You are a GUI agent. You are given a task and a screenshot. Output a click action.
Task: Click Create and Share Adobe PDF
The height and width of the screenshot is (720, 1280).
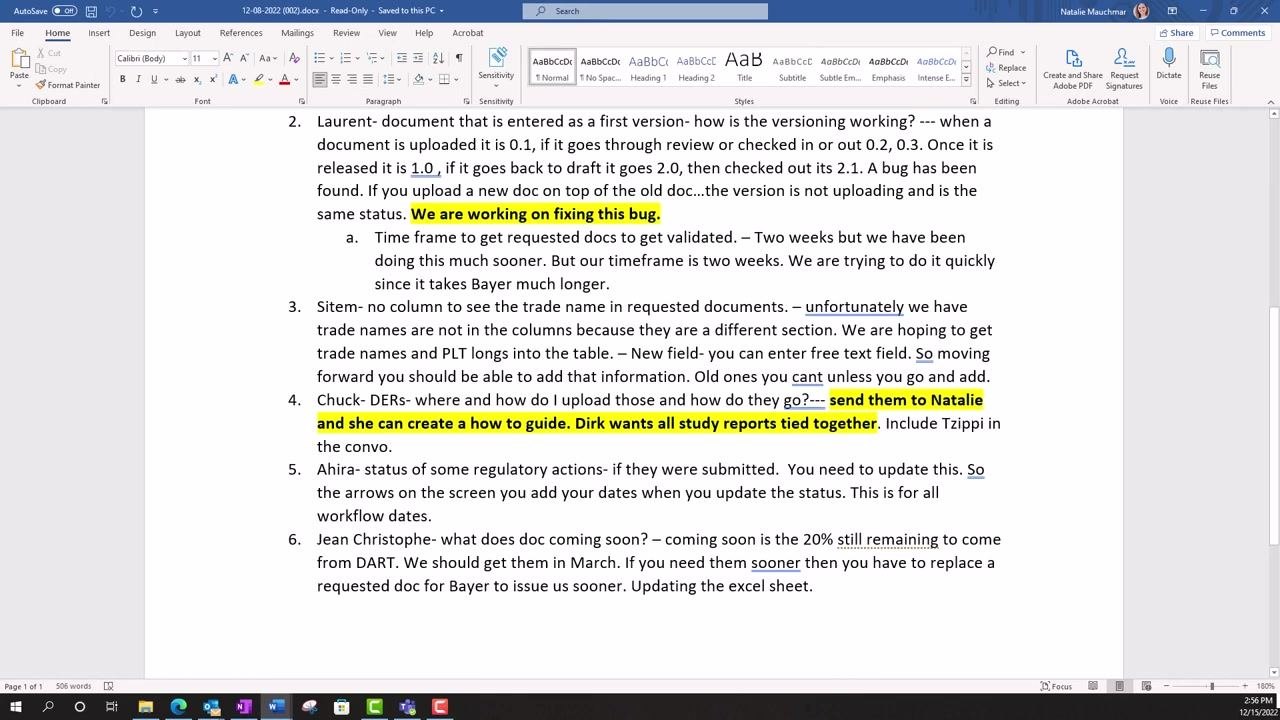(1073, 68)
